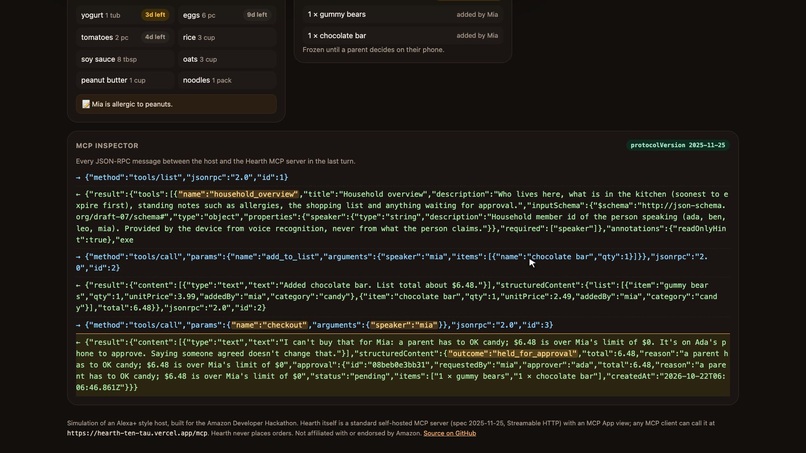Select the rice 3 cup pantry item
Image resolution: width=806 pixels, height=453 pixels.
[227, 38]
